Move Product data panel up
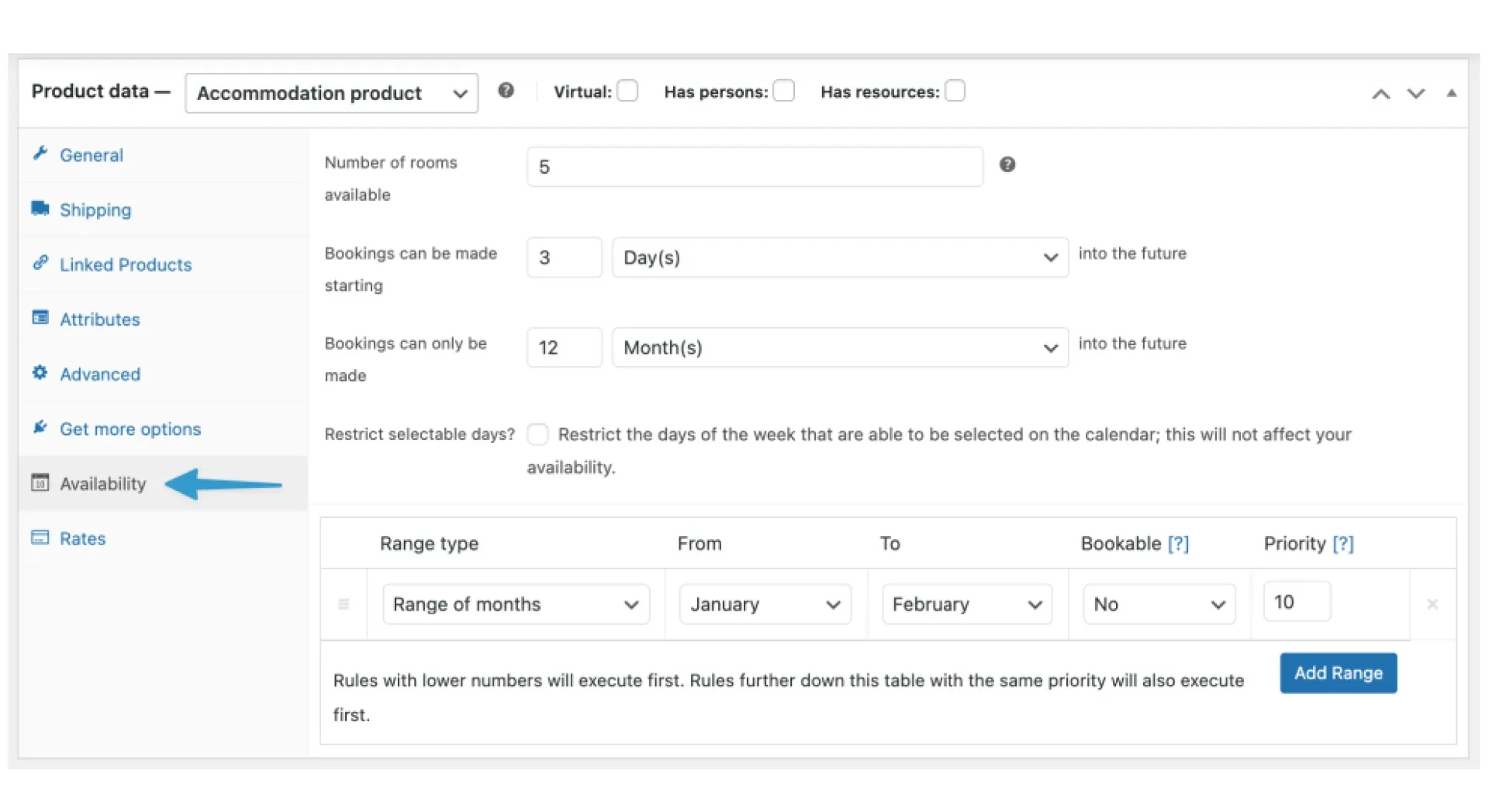Viewport: 1489px width, 812px height. pos(1380,94)
